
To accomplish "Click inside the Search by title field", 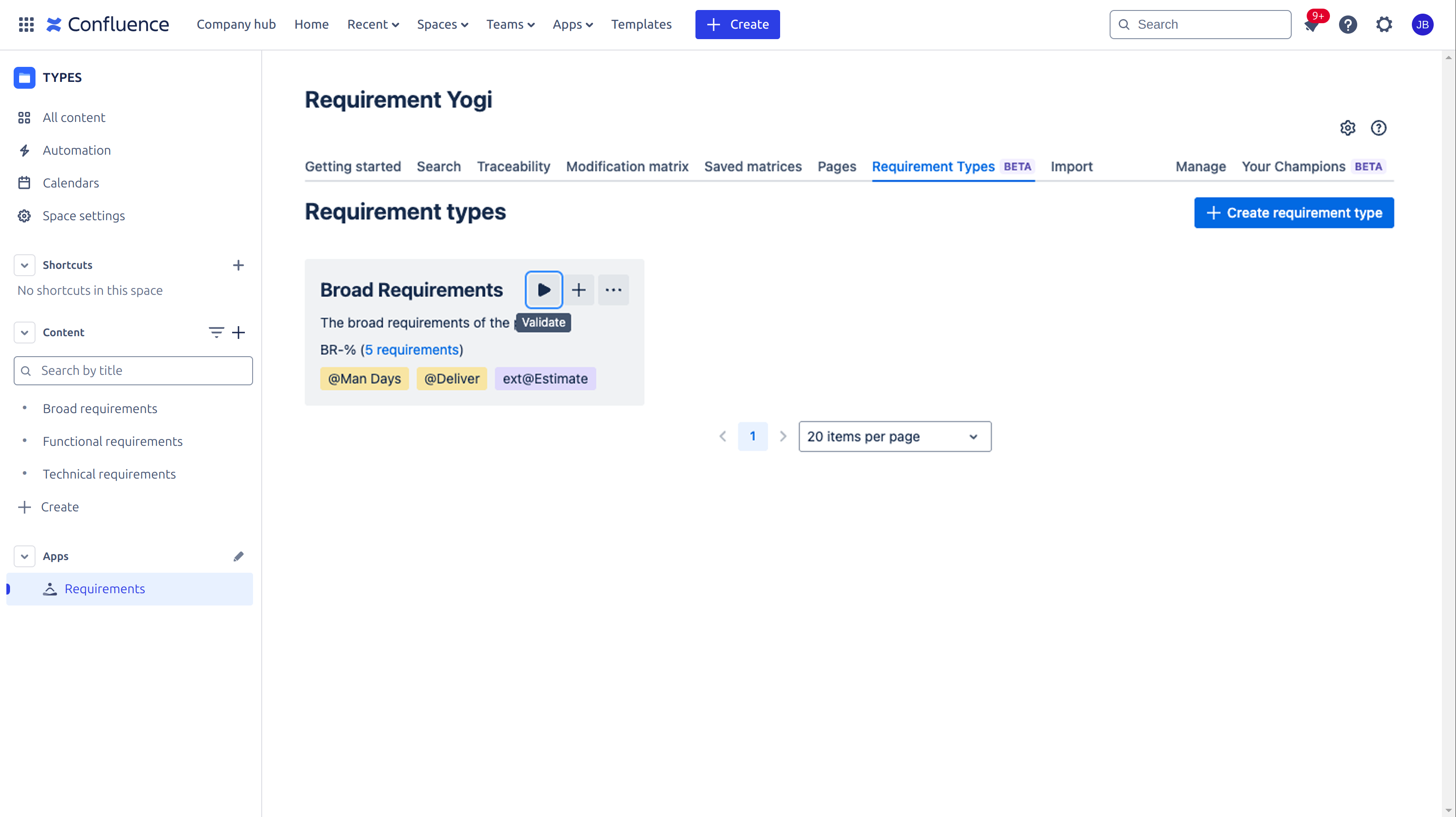I will [133, 370].
